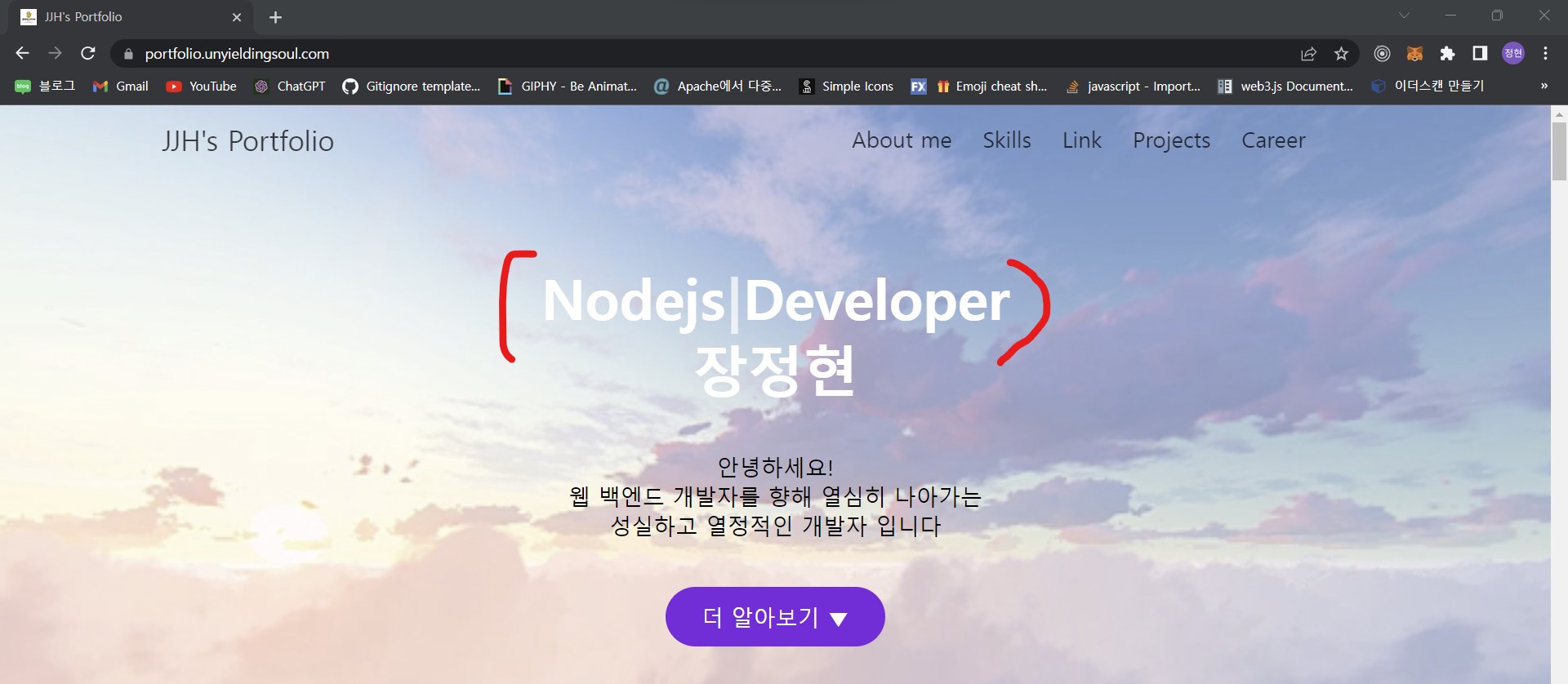Toggle the browser side panel

[x=1480, y=54]
